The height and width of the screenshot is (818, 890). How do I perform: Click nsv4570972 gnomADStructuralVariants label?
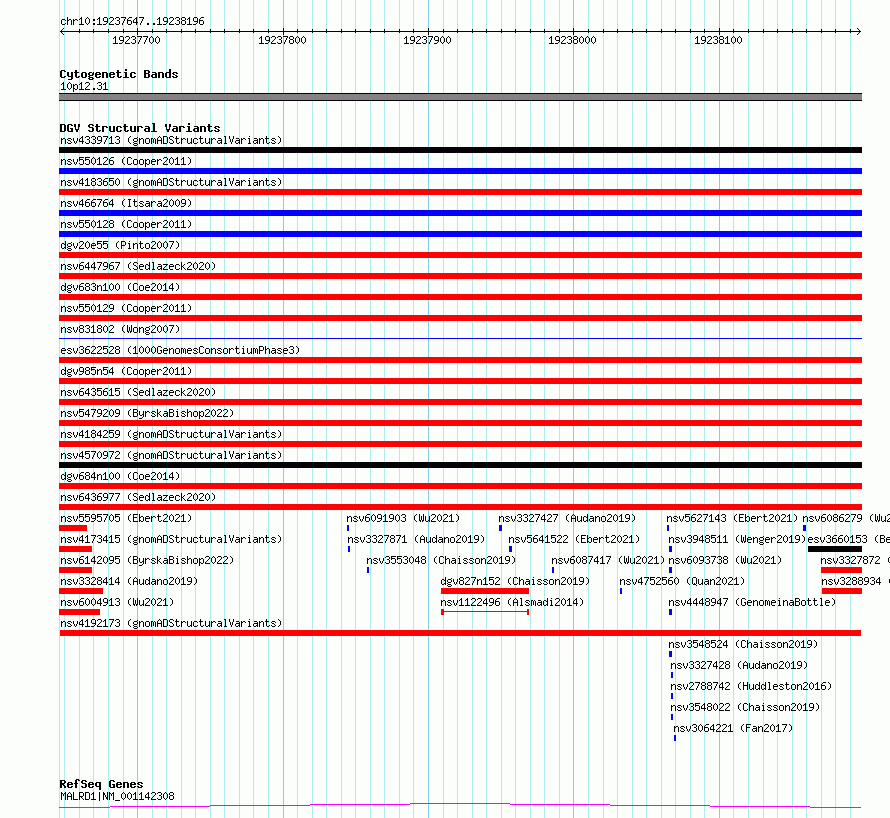click(x=171, y=455)
